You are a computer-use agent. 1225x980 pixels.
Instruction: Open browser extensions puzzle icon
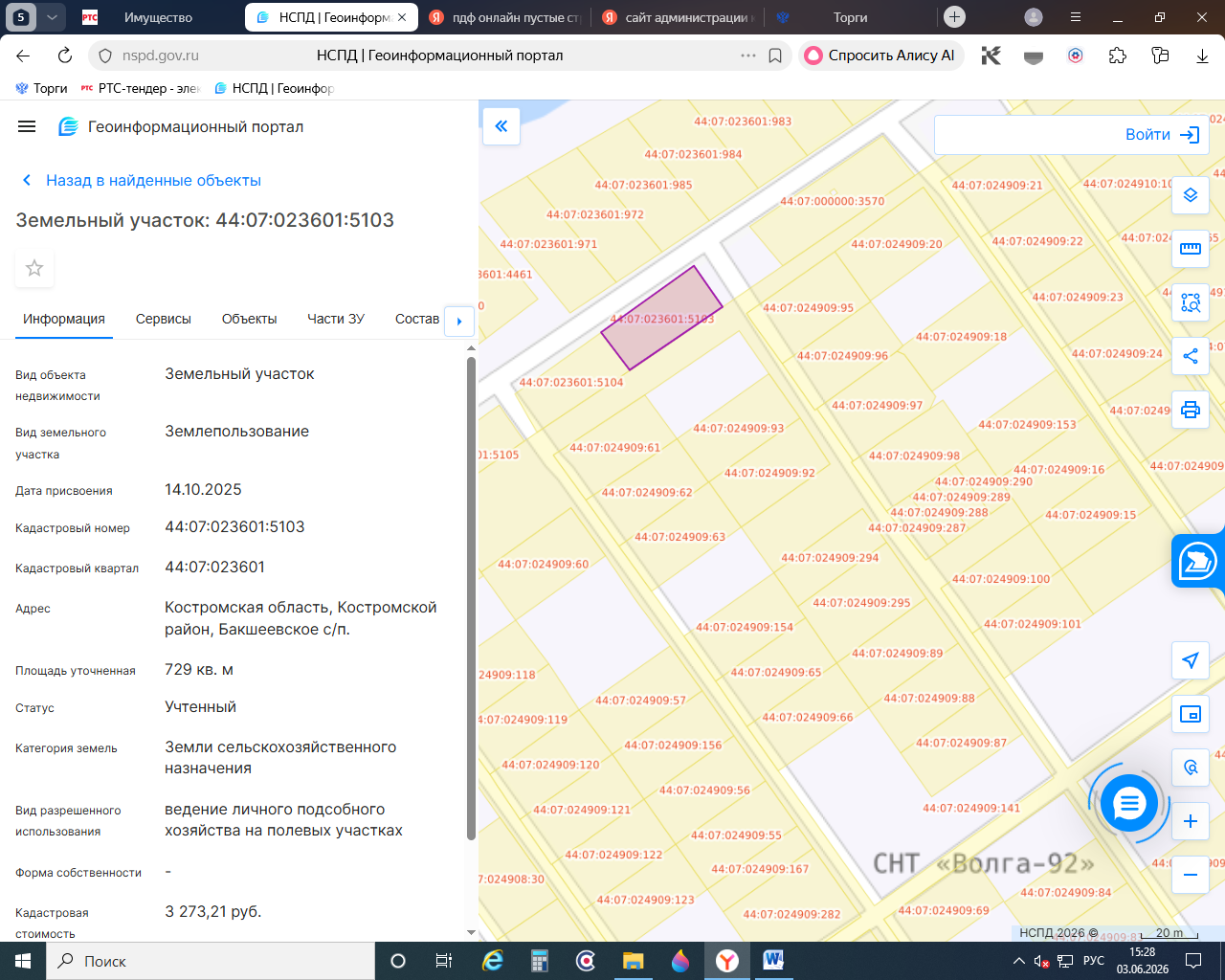coord(1118,56)
